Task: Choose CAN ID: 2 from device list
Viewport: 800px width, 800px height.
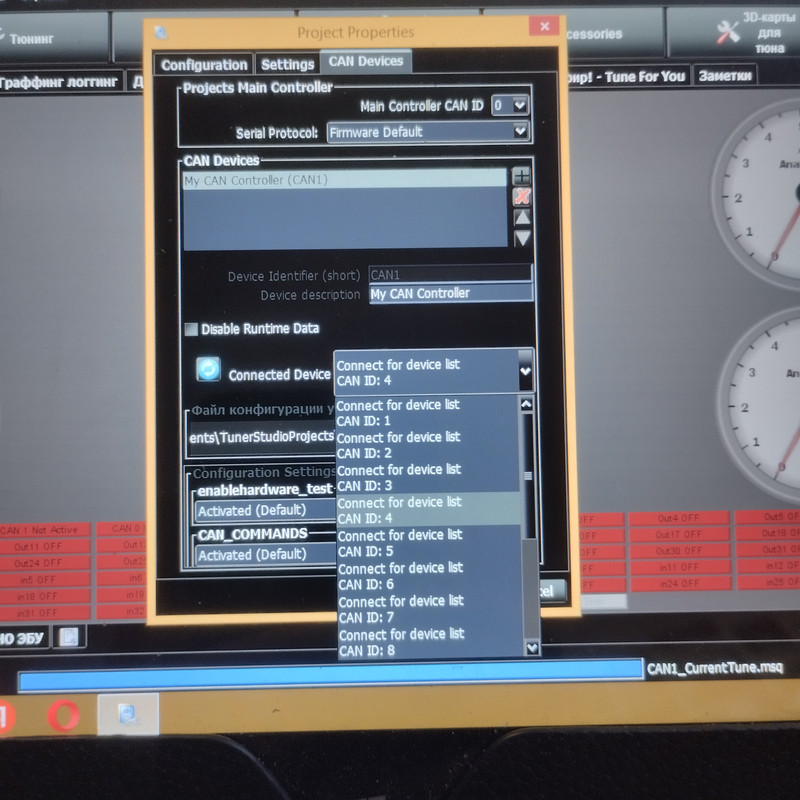Action: point(428,445)
